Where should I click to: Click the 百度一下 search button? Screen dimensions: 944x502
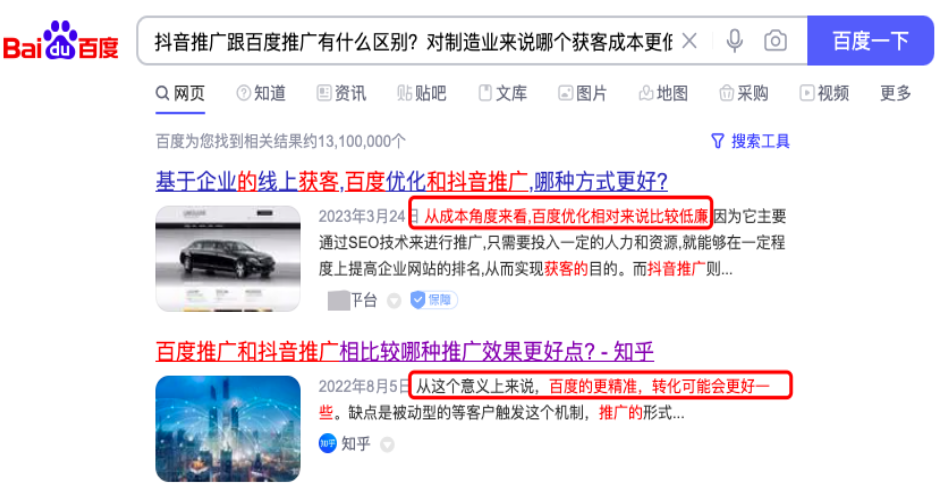coord(870,41)
